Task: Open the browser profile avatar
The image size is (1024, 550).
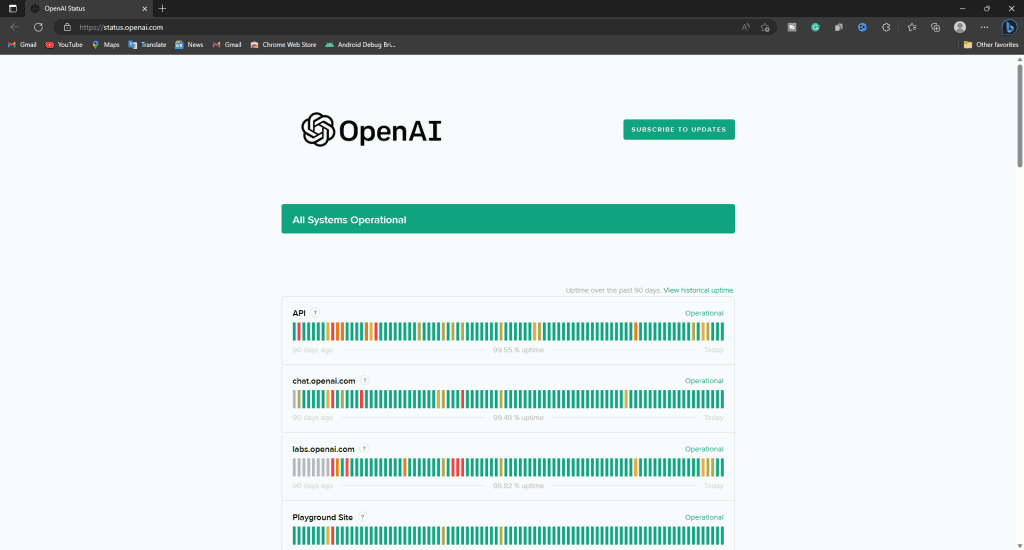Action: [x=960, y=27]
